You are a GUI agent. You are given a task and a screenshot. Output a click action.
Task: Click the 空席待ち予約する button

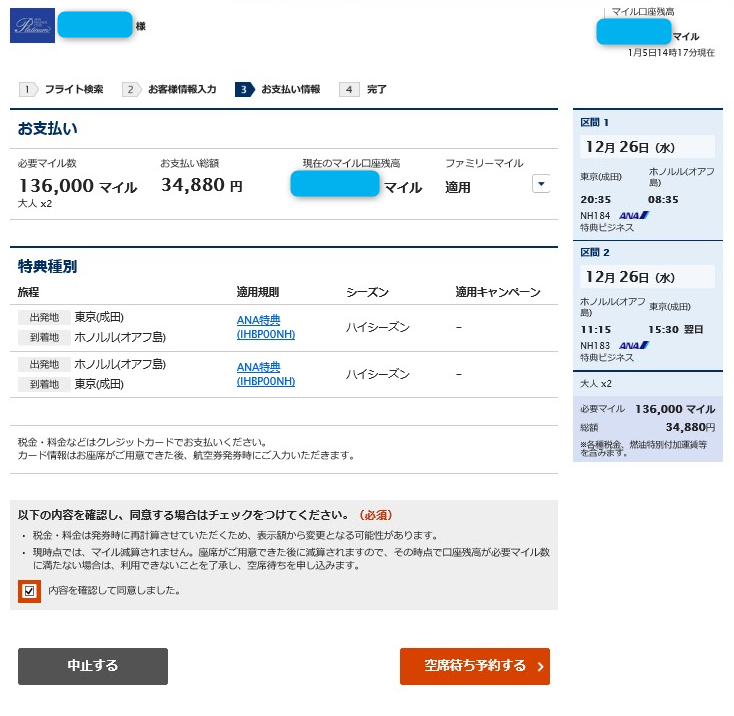(475, 666)
